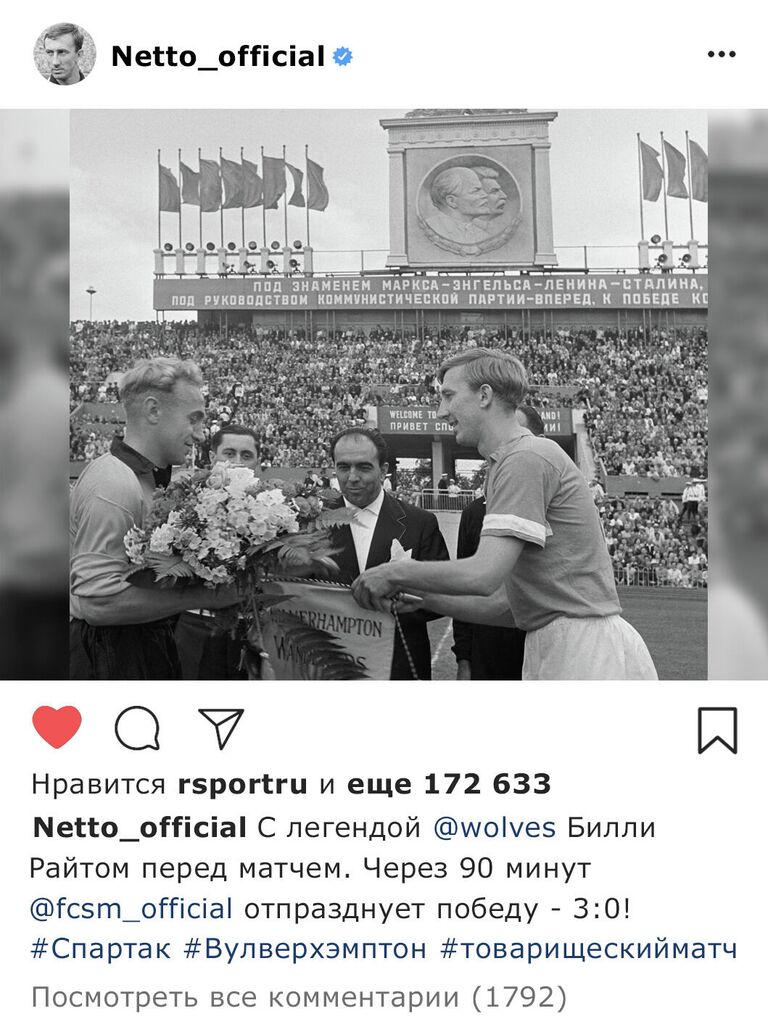This screenshot has width=768, height=1032.
Task: Tap the black-and-white stadium photo
Action: (388, 394)
